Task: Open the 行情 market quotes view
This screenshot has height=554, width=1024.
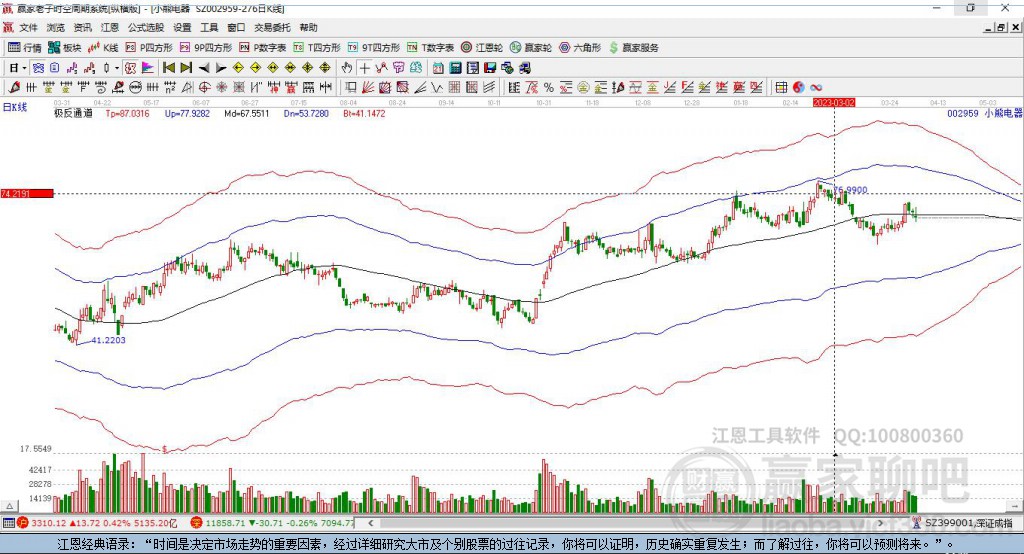Action: 25,48
